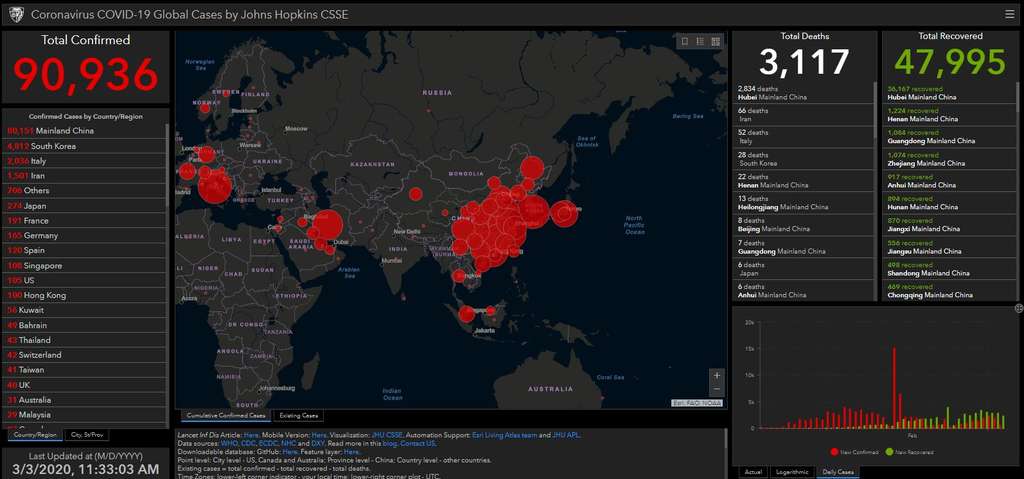Show the Existing Cases map tab
This screenshot has width=1024, height=479.
tap(297, 415)
